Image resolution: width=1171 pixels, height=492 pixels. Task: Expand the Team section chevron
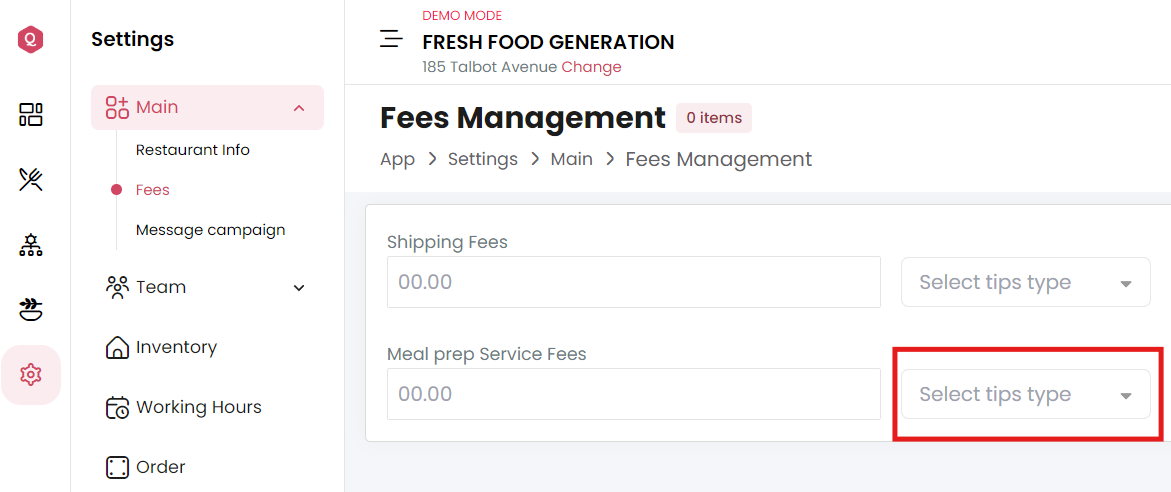pos(299,287)
